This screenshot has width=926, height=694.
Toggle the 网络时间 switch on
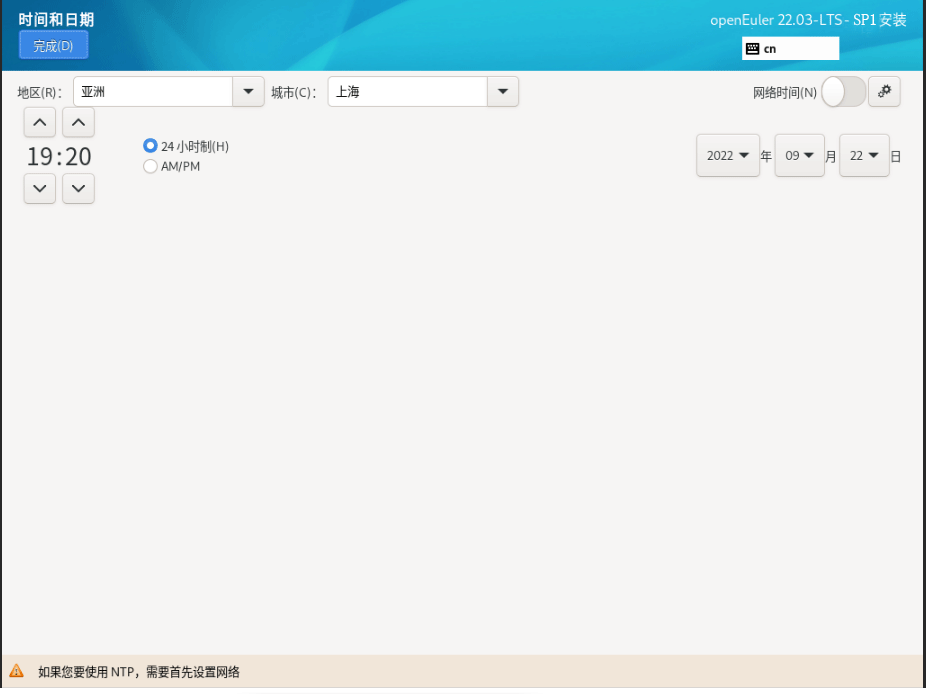pos(843,92)
